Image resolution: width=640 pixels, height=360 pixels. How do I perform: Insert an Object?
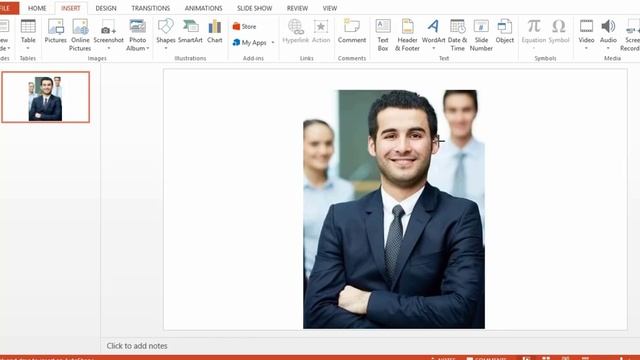click(x=505, y=31)
